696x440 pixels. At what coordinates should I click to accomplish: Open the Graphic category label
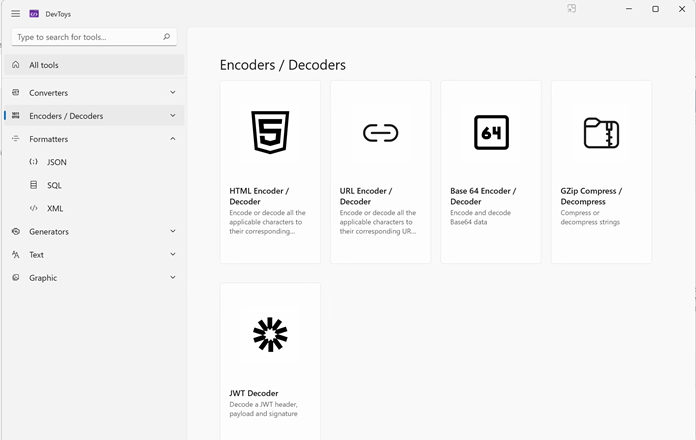point(43,278)
